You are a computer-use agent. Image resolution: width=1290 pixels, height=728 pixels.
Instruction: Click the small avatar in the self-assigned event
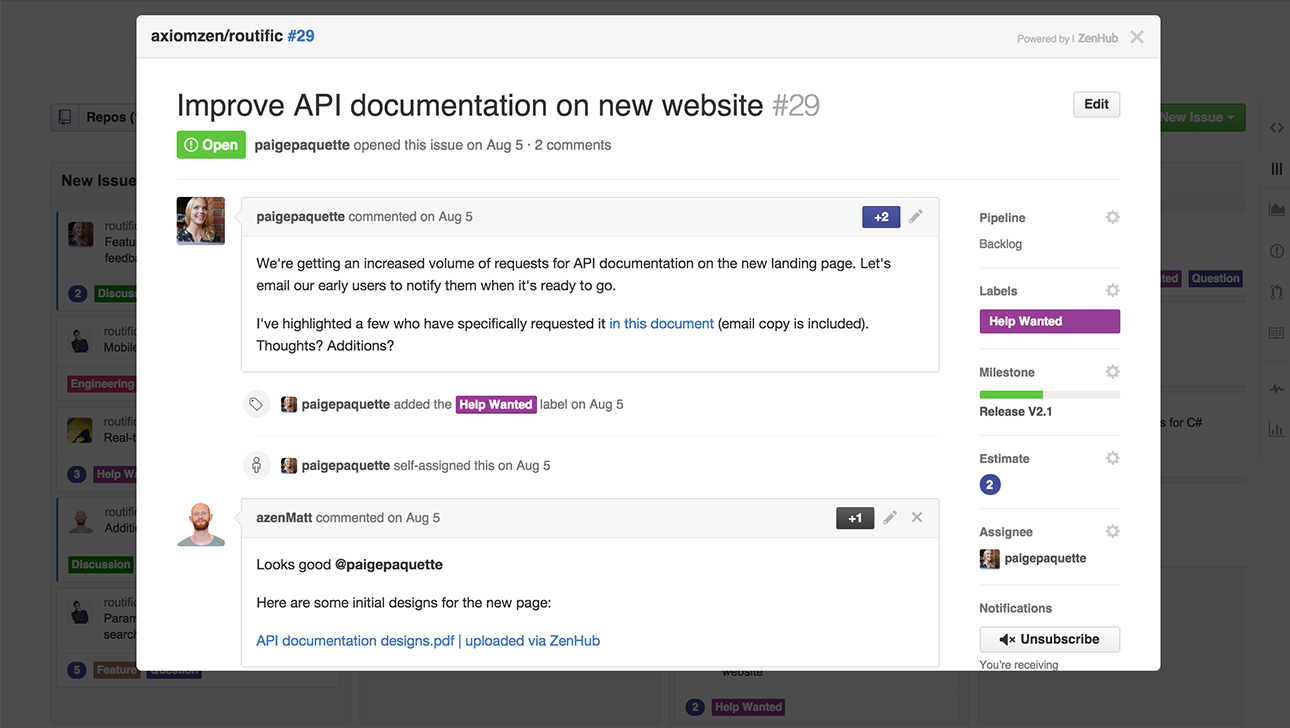pyautogui.click(x=289, y=465)
